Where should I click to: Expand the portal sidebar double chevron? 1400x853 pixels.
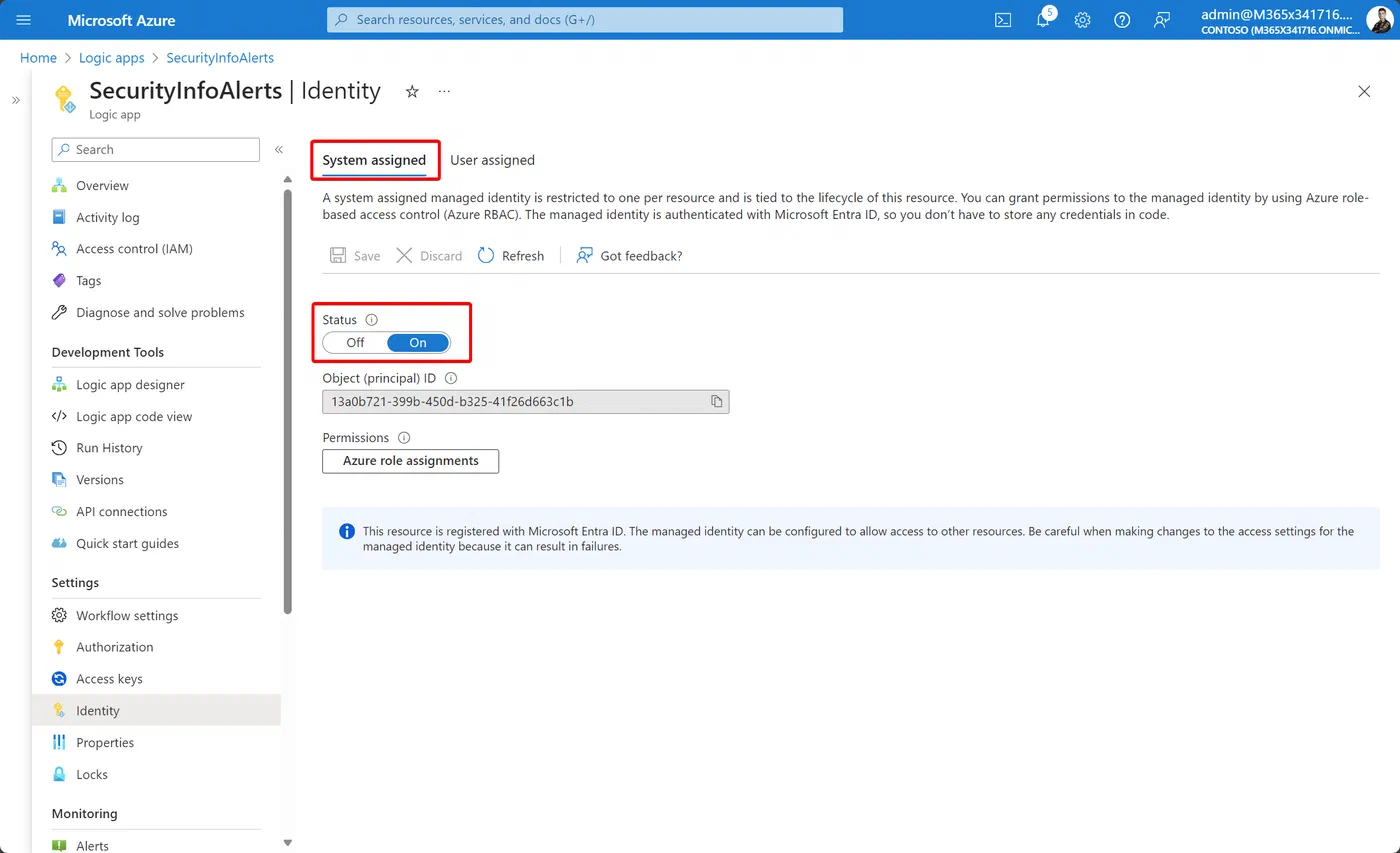16,100
